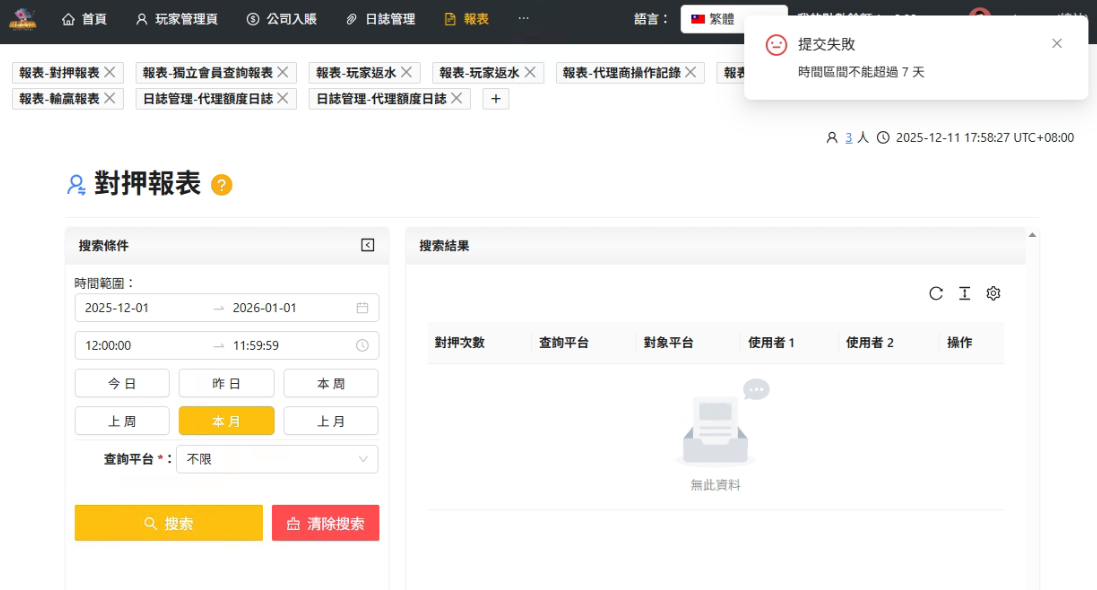Click the refresh icon above results table
Viewport: 1097px width, 590px height.
[936, 293]
